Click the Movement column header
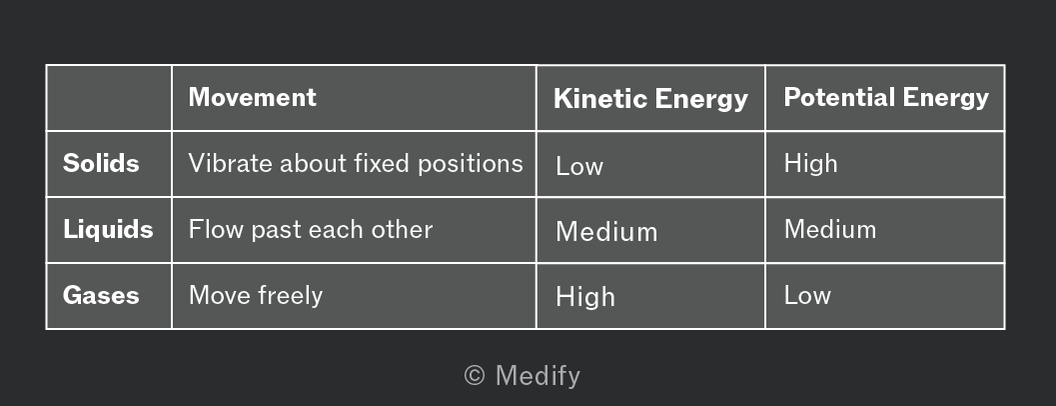The width and height of the screenshot is (1056, 406). [x=354, y=98]
